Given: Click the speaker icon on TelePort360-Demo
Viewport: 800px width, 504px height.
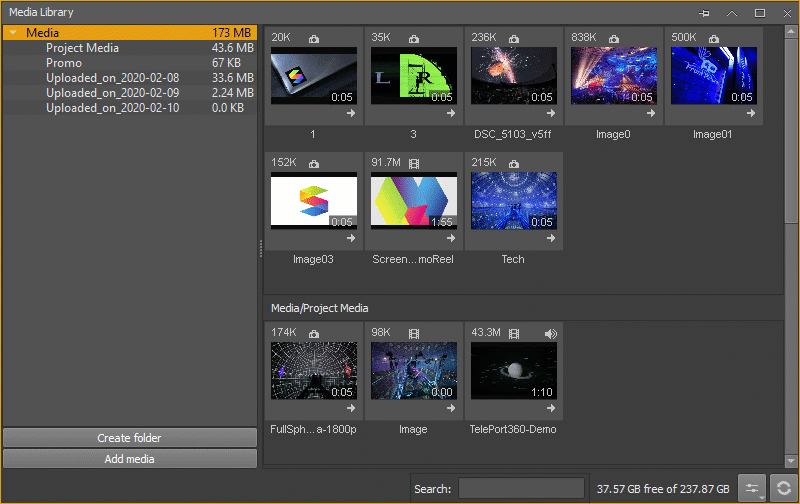Looking at the screenshot, I should click(551, 334).
